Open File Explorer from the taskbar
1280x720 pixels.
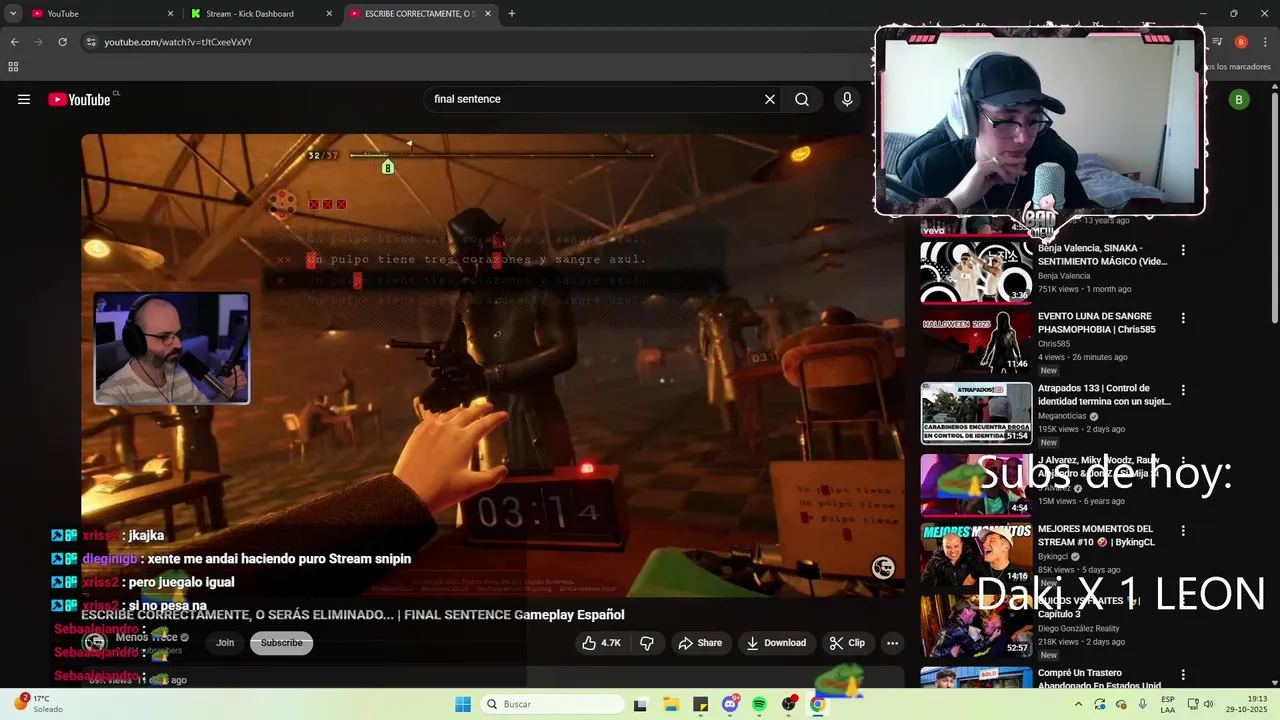point(671,704)
